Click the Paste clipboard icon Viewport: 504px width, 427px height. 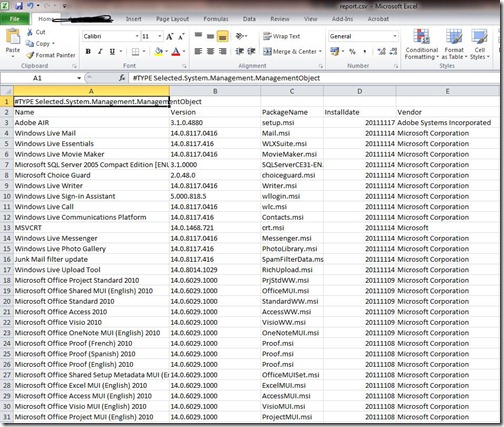[x=13, y=37]
